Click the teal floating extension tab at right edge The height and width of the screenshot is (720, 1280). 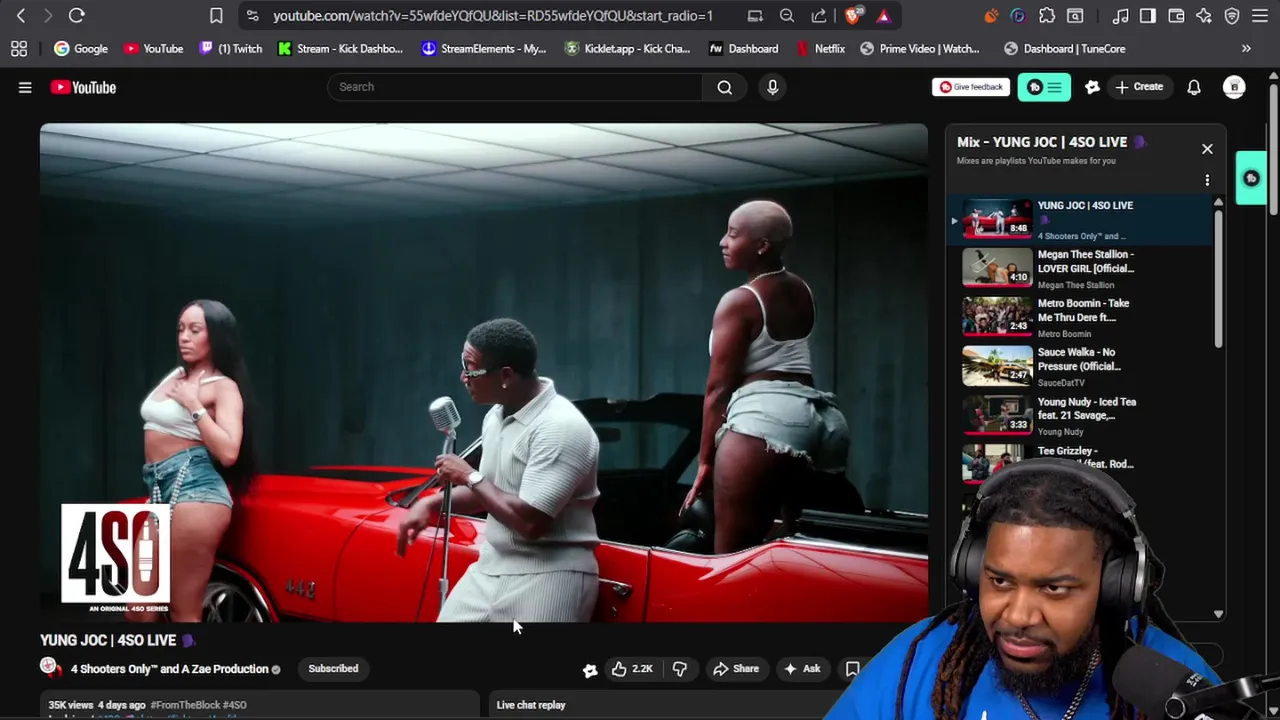coord(1251,178)
